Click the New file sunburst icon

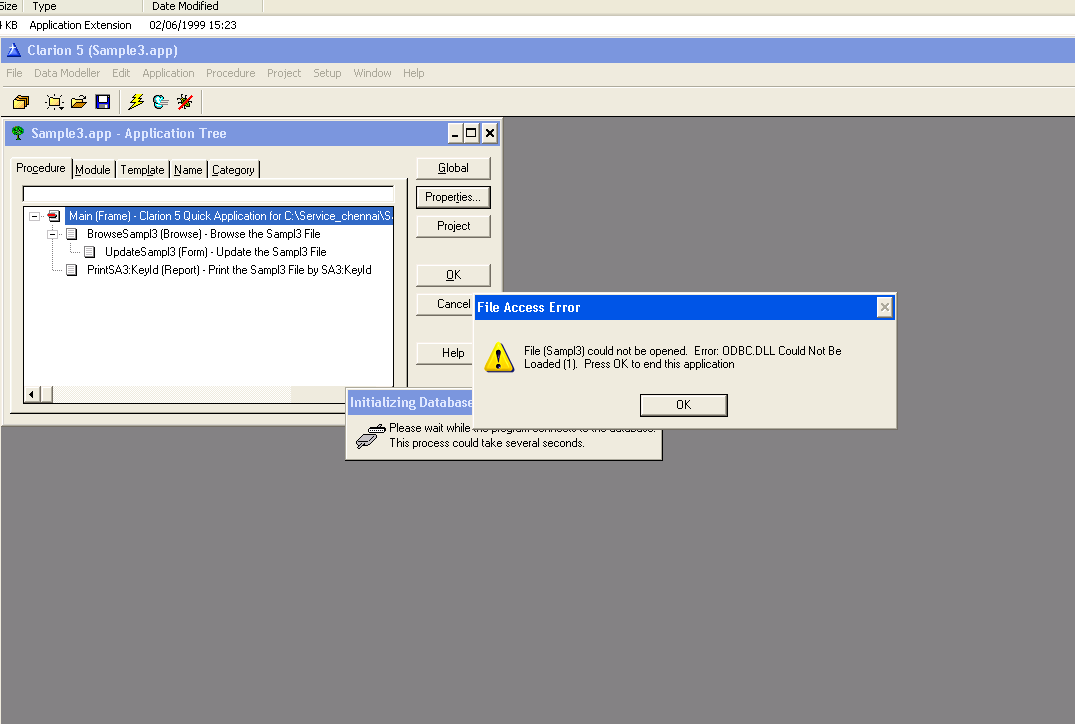point(54,102)
